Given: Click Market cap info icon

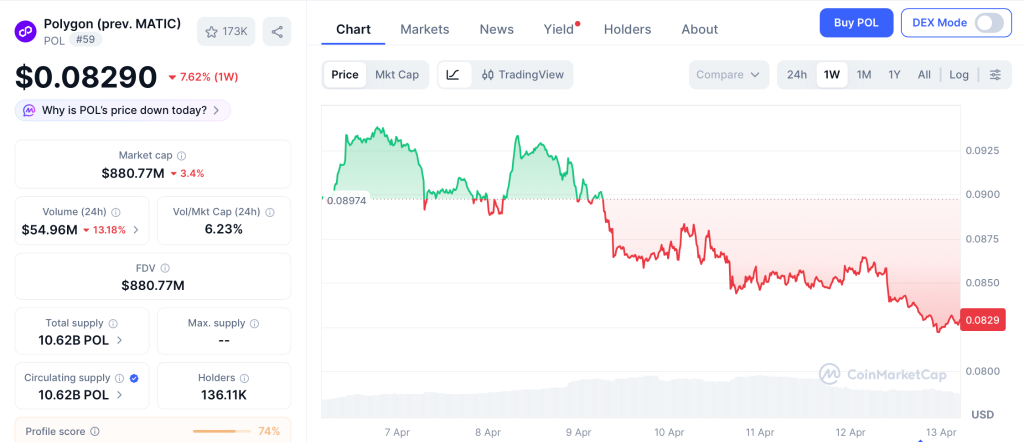Looking at the screenshot, I should [181, 155].
